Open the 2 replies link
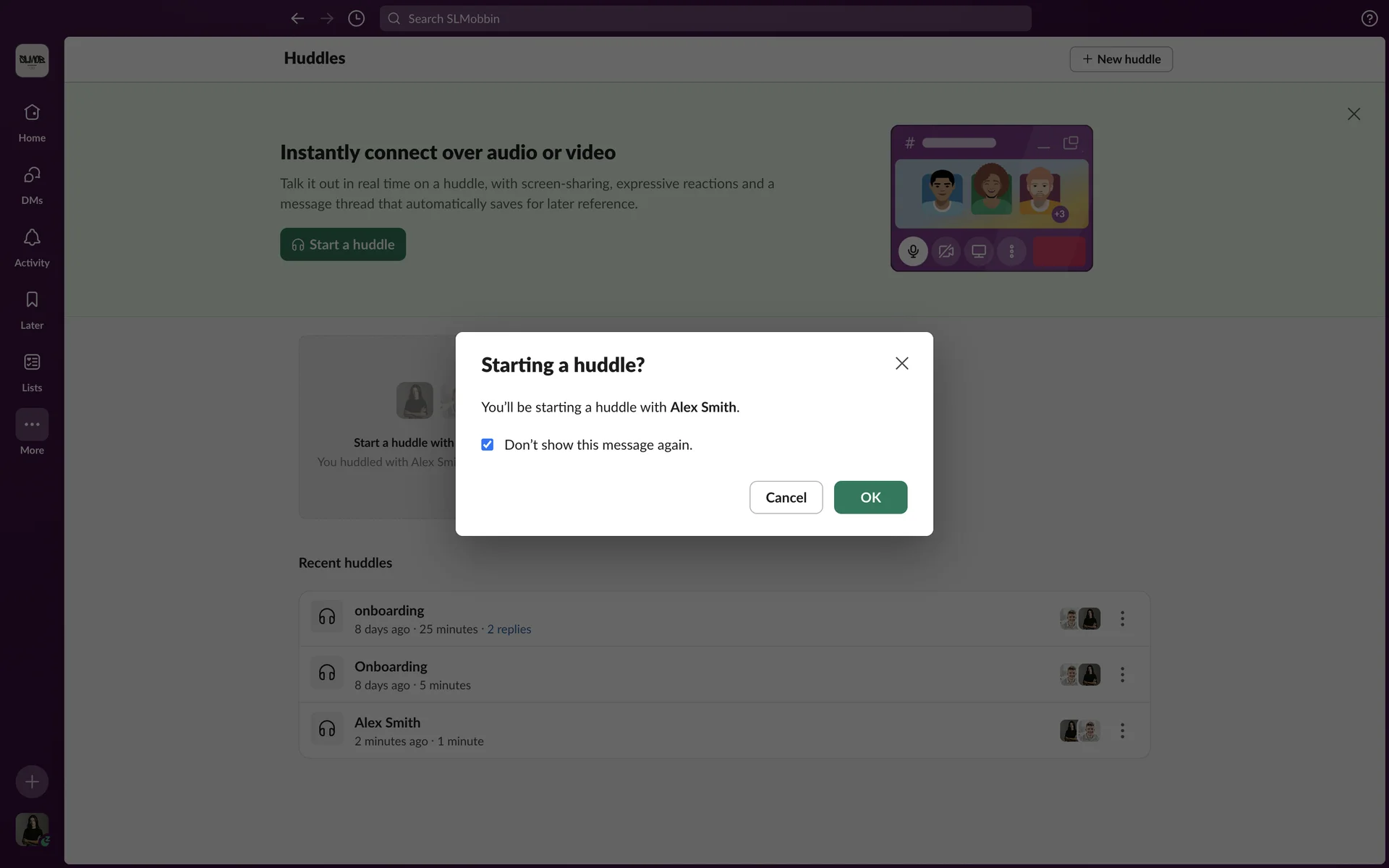The image size is (1389, 868). 509,629
